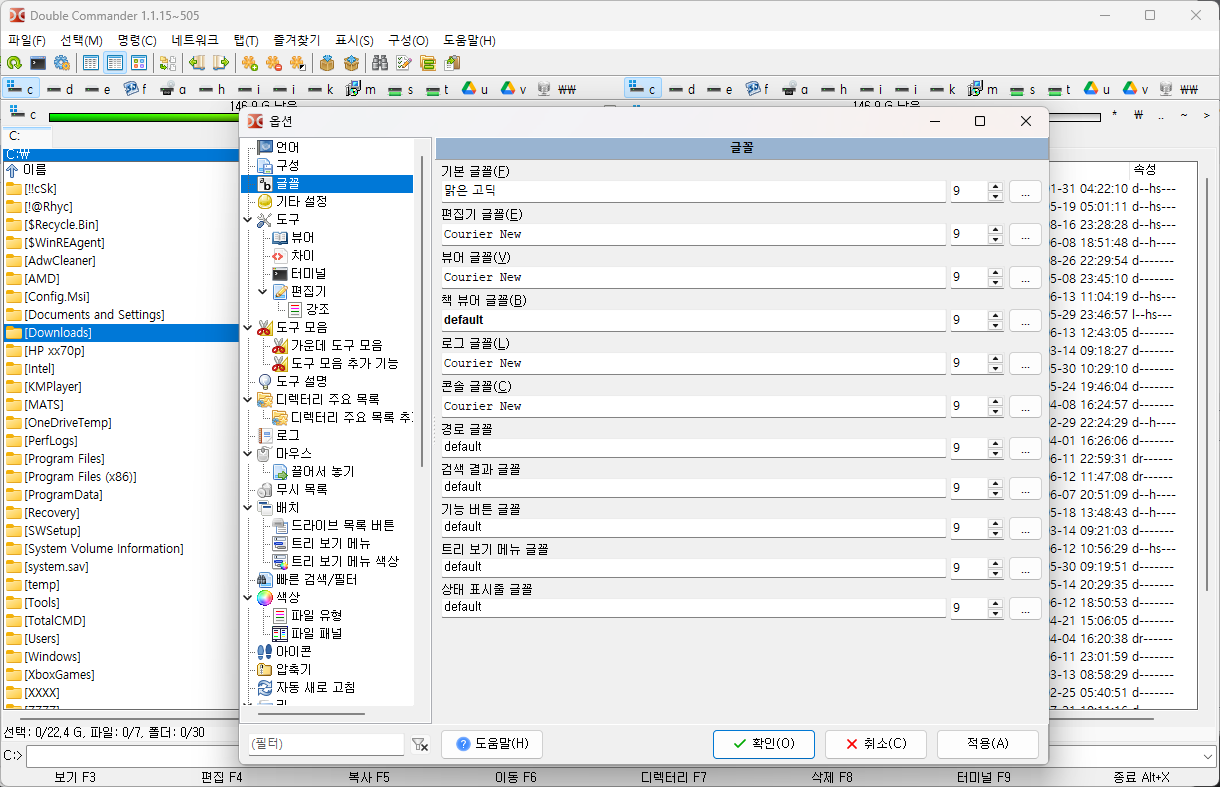Open the 구성(O) menu
This screenshot has height=787, width=1220.
[408, 40]
